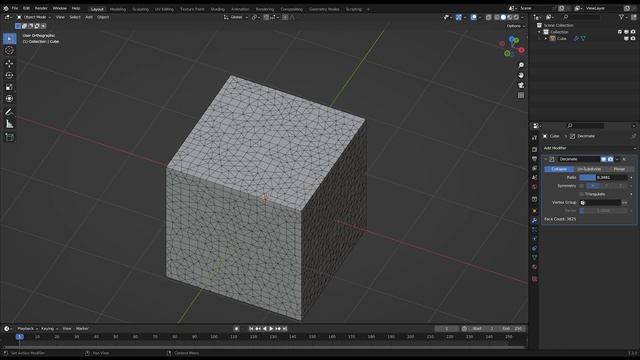This screenshot has width=640, height=360.
Task: Switch to the Modeling workspace tab
Action: point(118,9)
